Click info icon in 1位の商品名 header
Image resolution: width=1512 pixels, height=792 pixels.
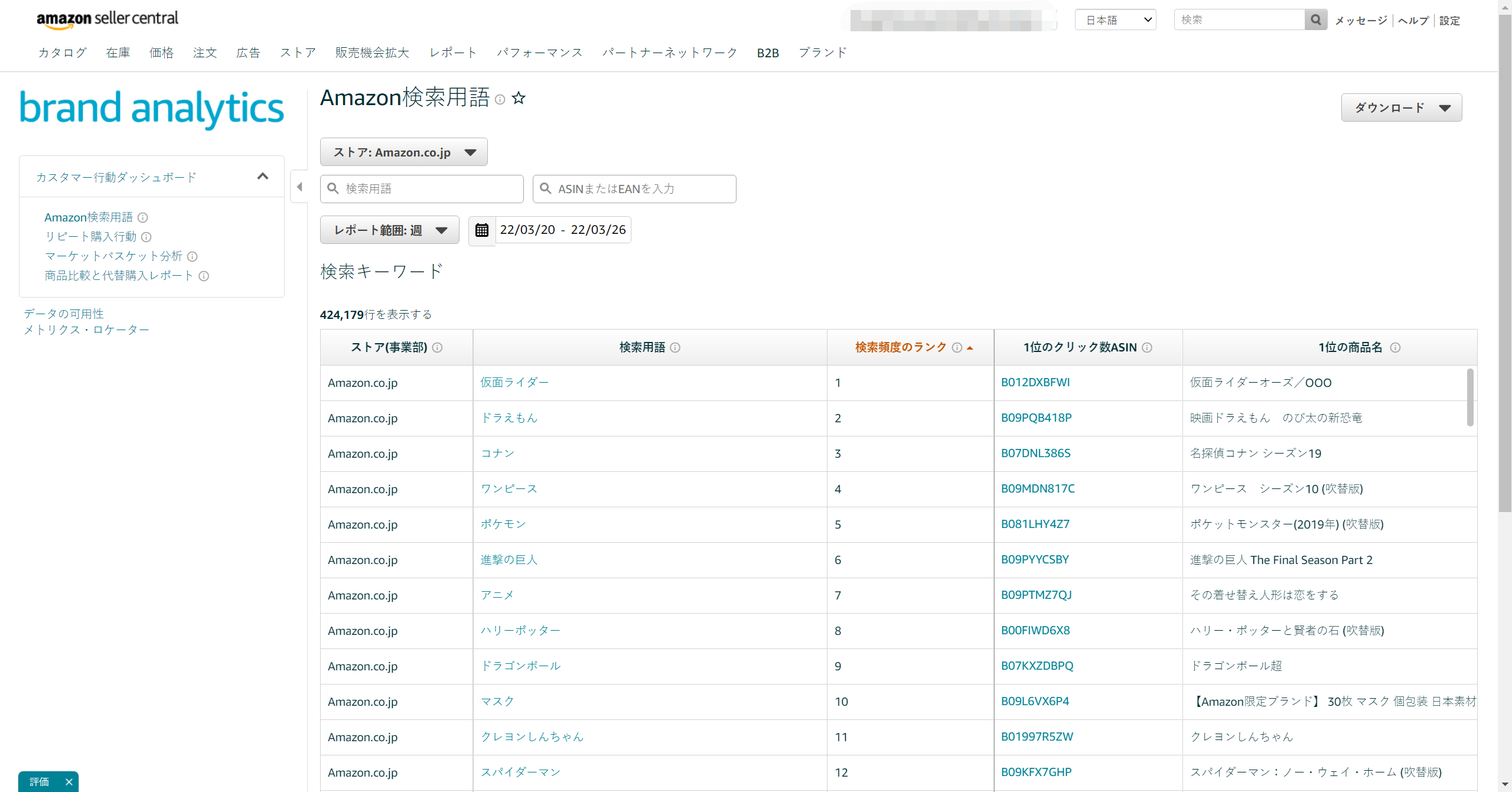(x=1395, y=347)
